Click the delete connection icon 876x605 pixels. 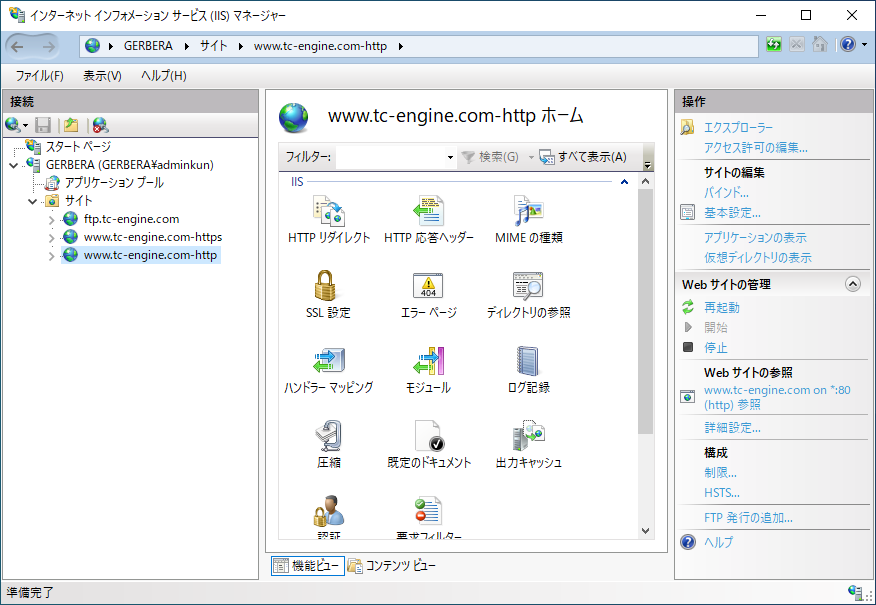[x=101, y=125]
